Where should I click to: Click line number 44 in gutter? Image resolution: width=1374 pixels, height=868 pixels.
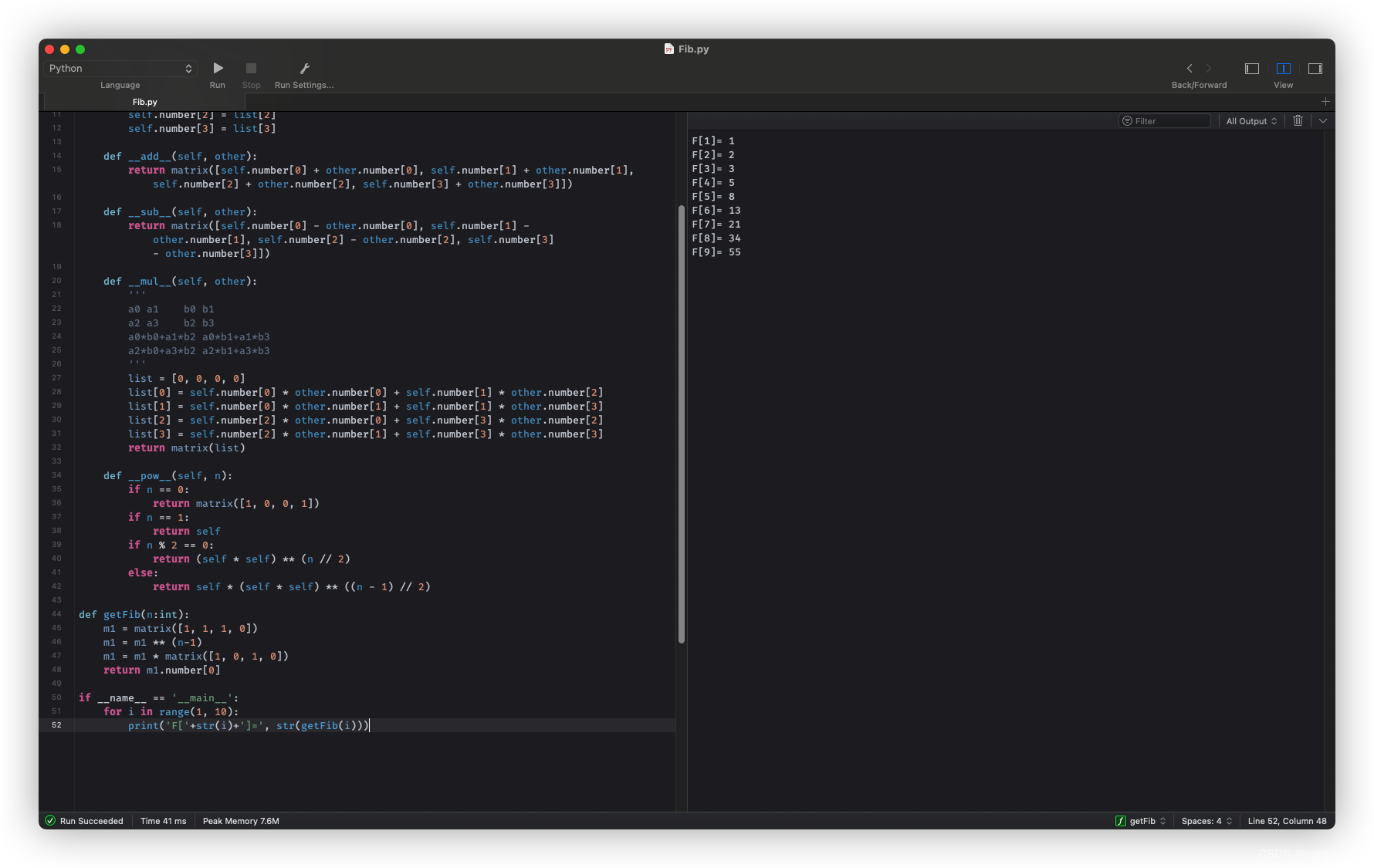click(x=56, y=614)
